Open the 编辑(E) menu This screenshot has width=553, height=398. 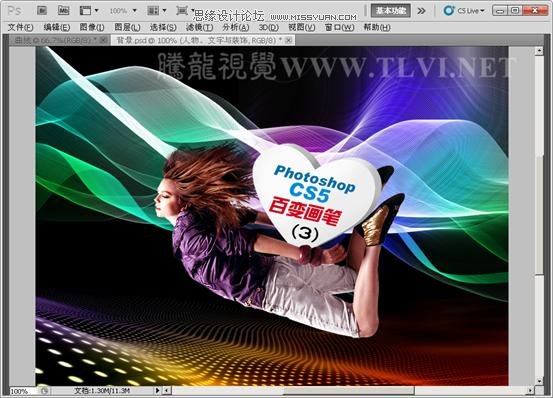pos(57,27)
